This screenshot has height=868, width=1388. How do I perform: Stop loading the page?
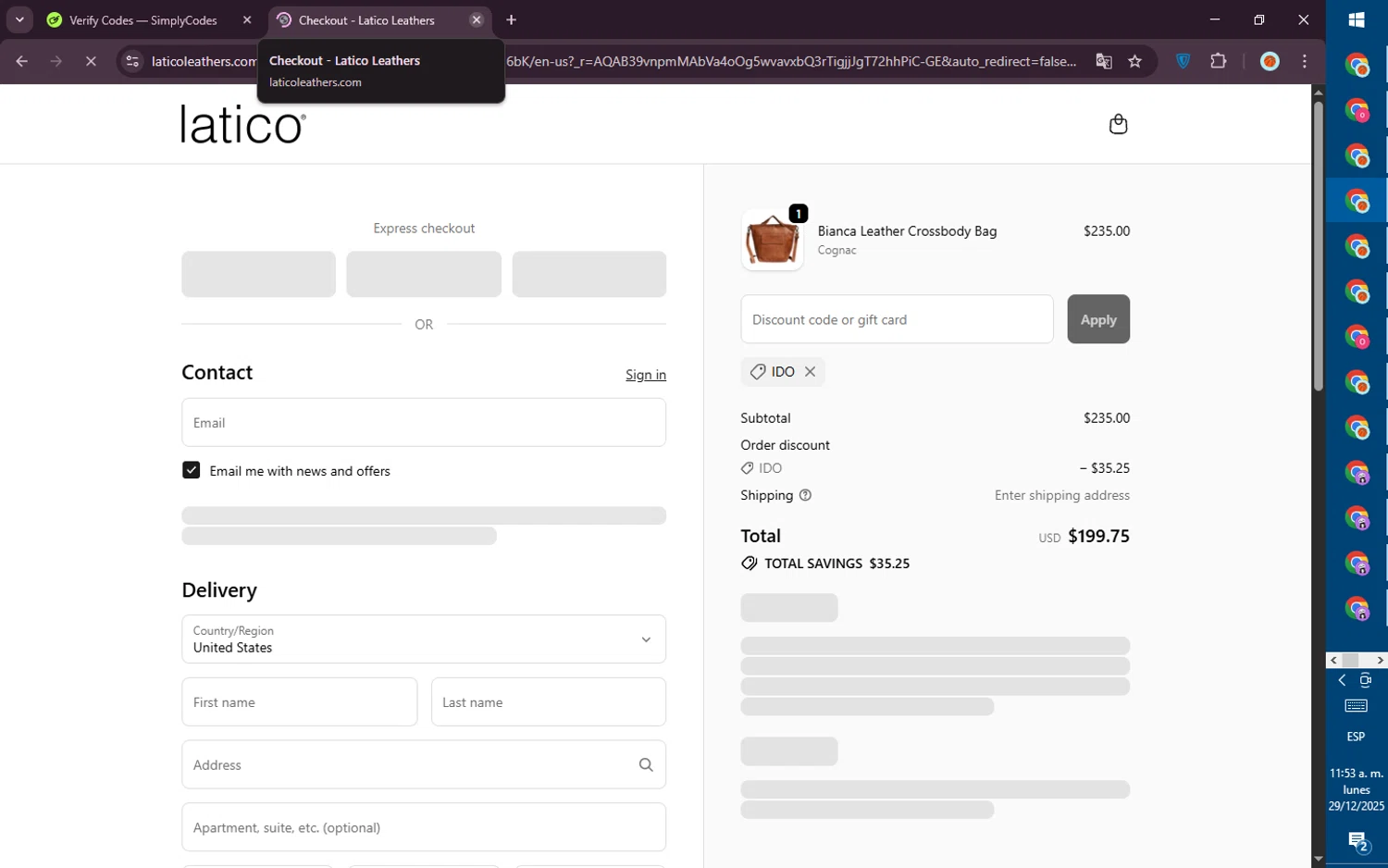pyautogui.click(x=91, y=62)
